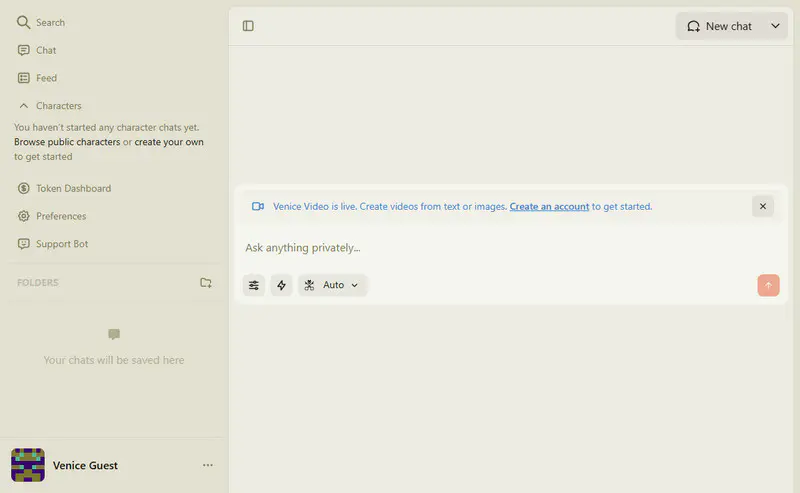
Task: Open chat settings sliders icon
Action: [254, 285]
